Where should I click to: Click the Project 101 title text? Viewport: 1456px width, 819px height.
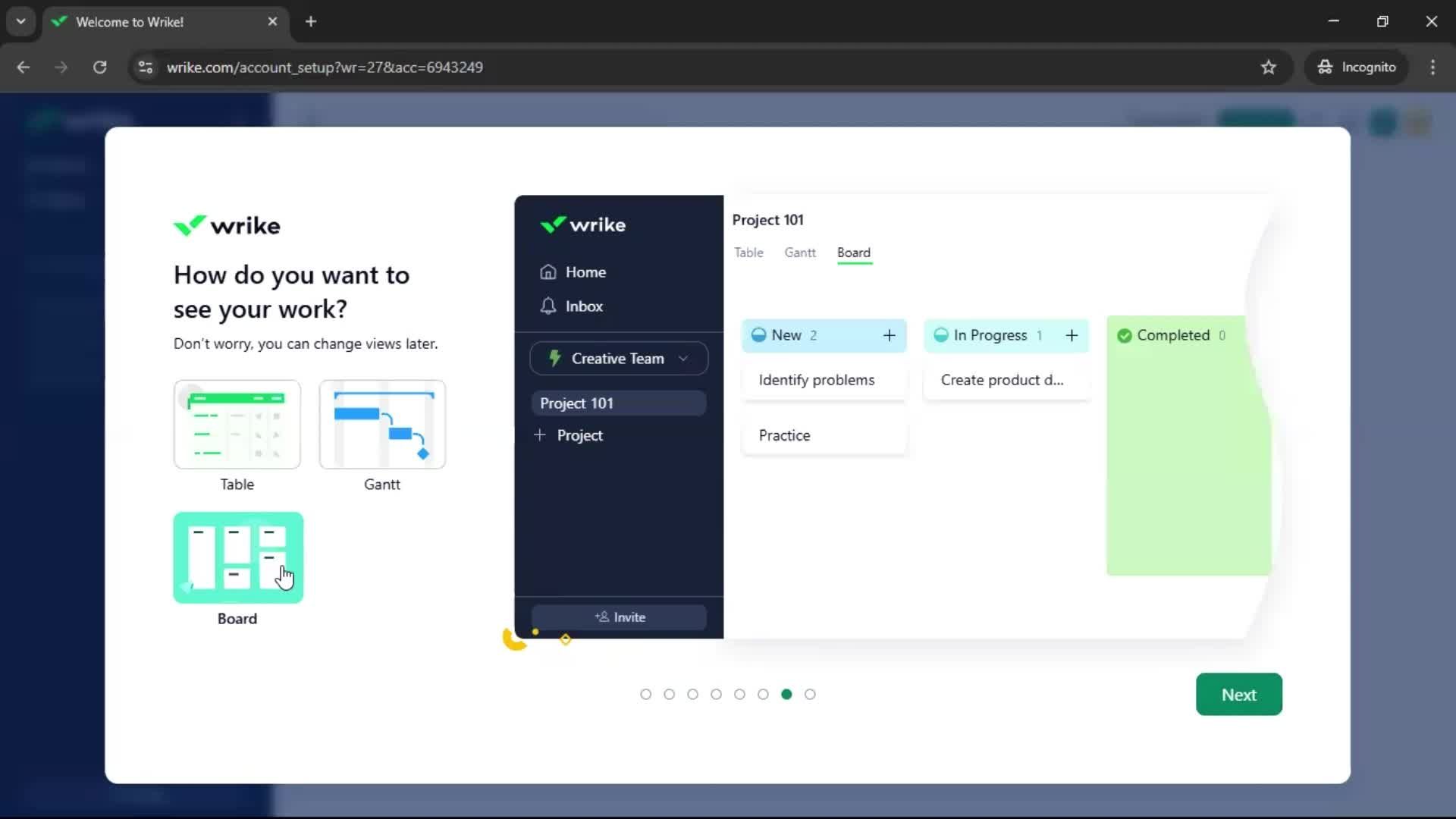767,220
